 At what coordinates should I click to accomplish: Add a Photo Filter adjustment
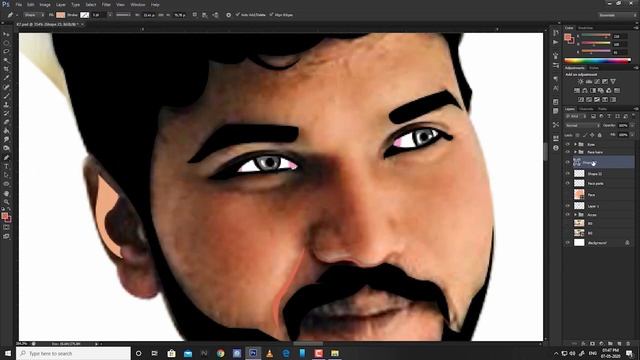coord(601,91)
